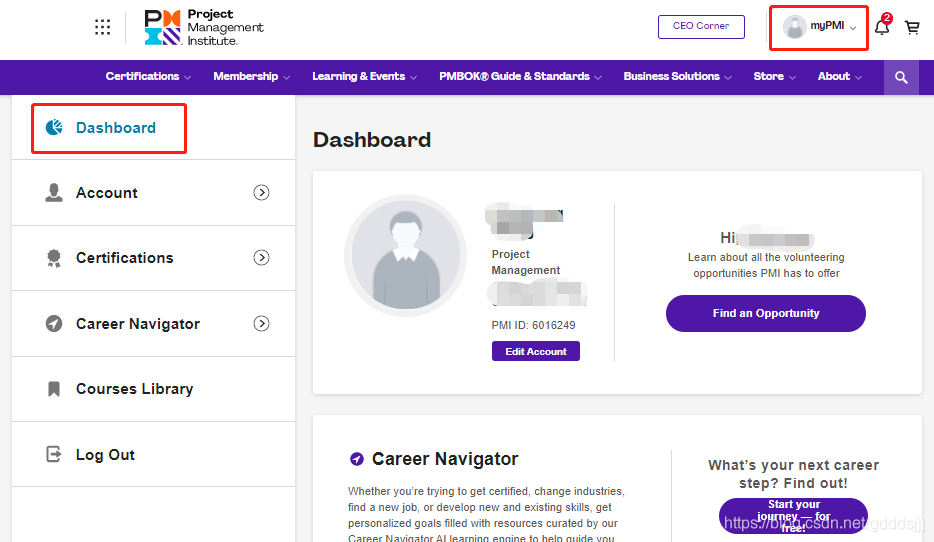934x542 pixels.
Task: Expand the Account sidebar arrow
Action: tap(261, 192)
